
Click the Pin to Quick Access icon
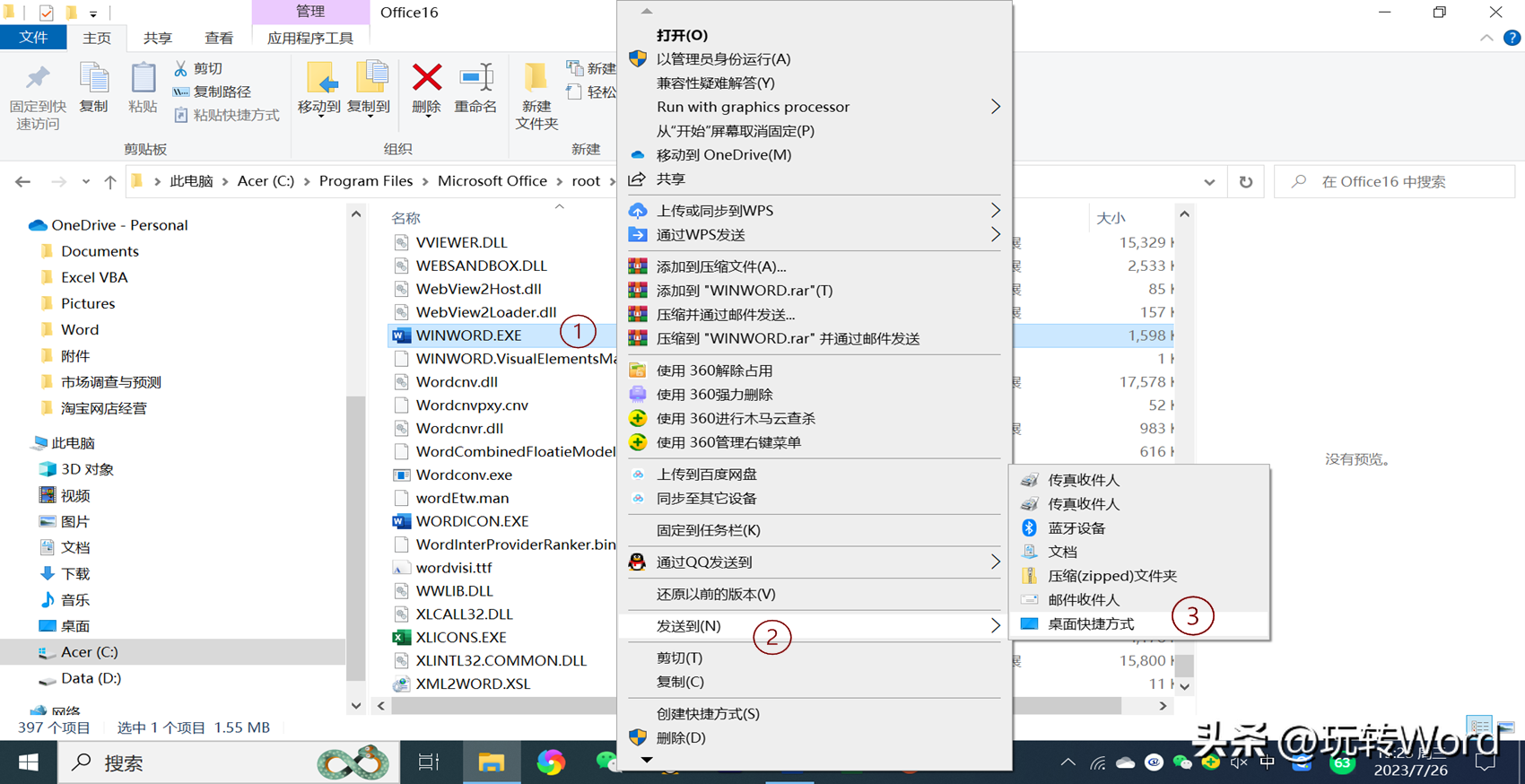pyautogui.click(x=38, y=79)
